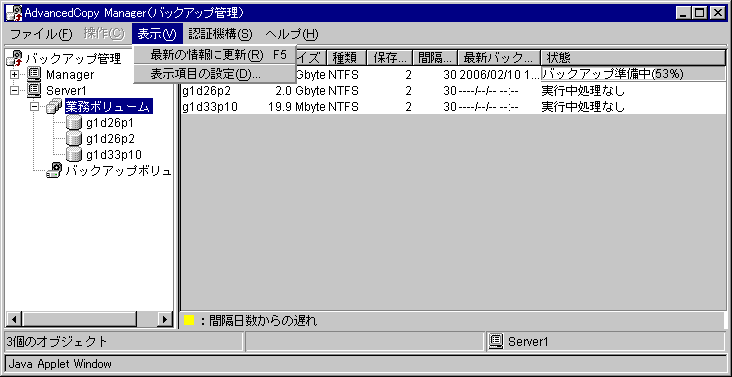This screenshot has height=377, width=732.
Task: Click the Java Applet Window label
Action: (x=60, y=364)
